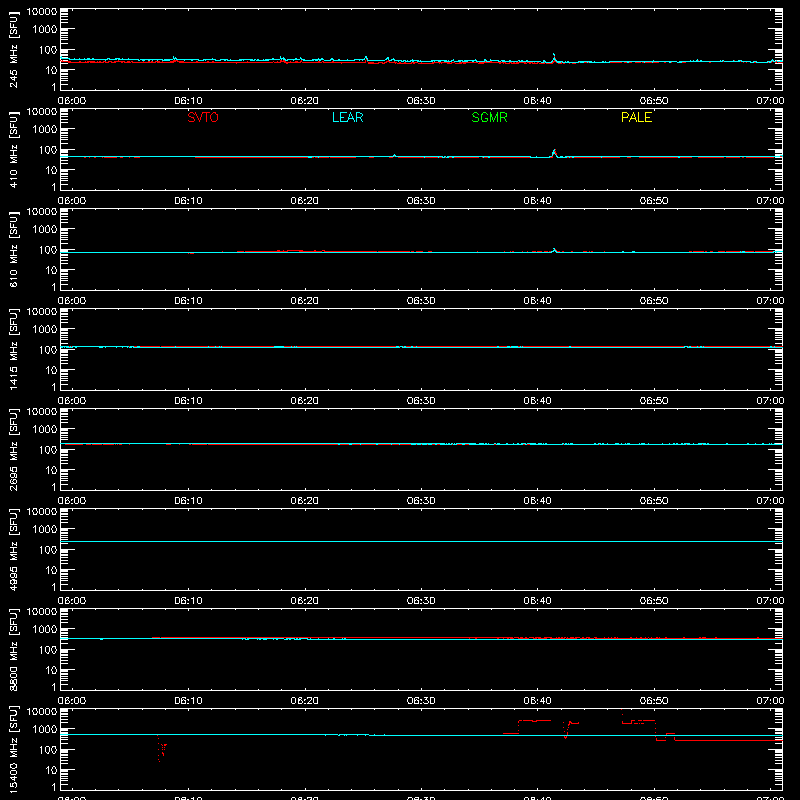Select the 8800 MHz [SFU] axis title
Viewport: 800px width, 800px height.
[x=13, y=649]
